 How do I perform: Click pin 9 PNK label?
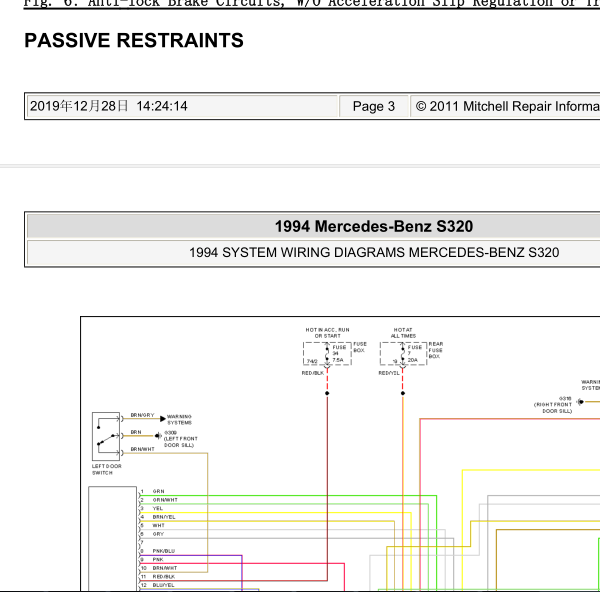pos(158,559)
